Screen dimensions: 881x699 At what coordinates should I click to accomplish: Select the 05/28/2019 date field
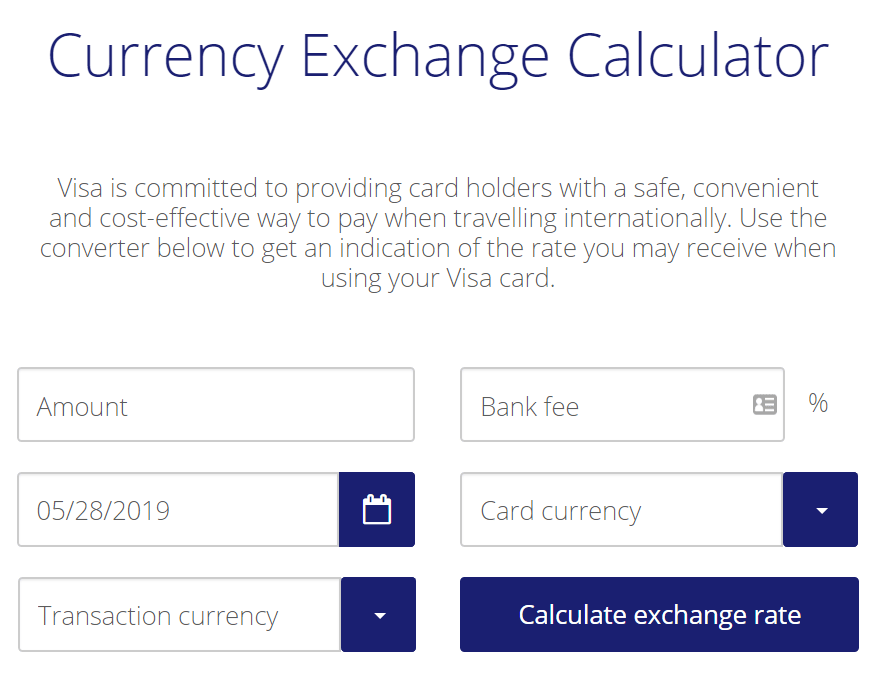coord(178,510)
